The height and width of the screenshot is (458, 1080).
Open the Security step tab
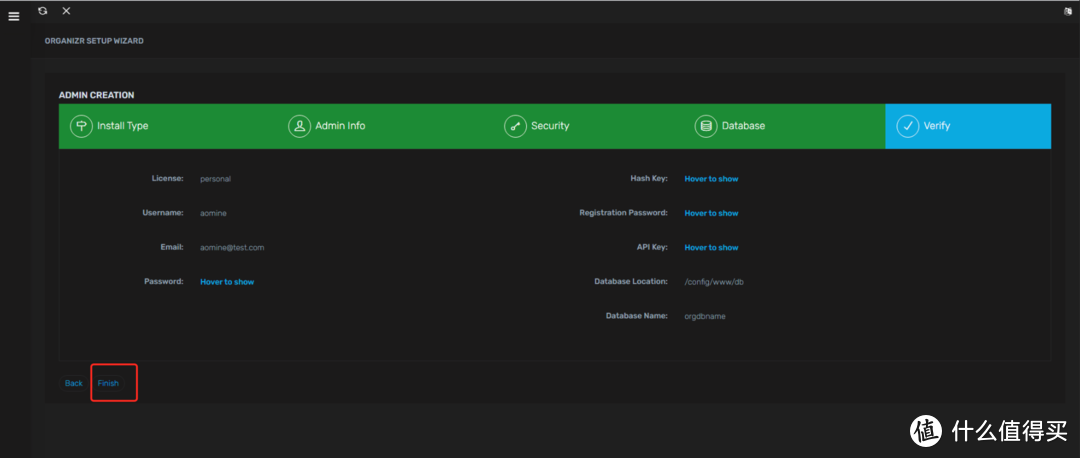pos(550,126)
